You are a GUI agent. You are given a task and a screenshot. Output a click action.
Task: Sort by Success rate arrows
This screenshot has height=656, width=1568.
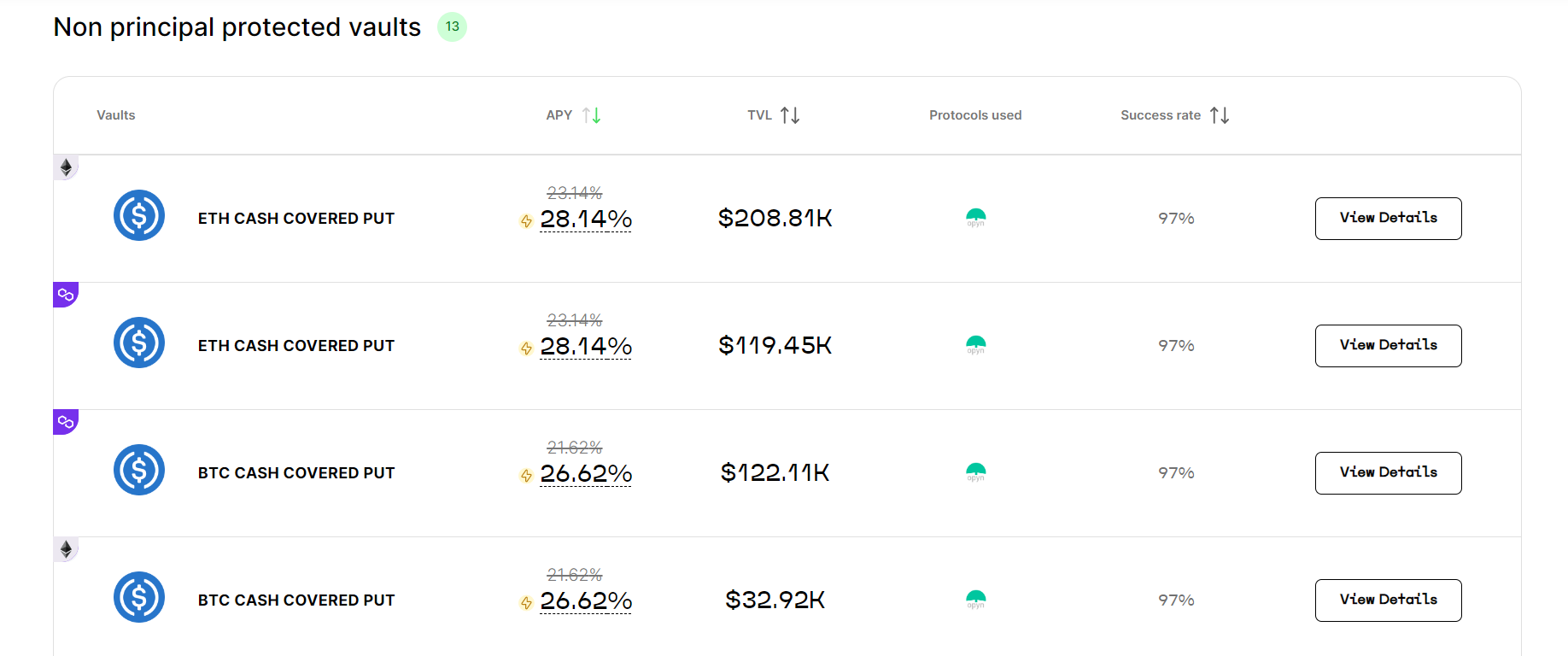pos(1220,115)
